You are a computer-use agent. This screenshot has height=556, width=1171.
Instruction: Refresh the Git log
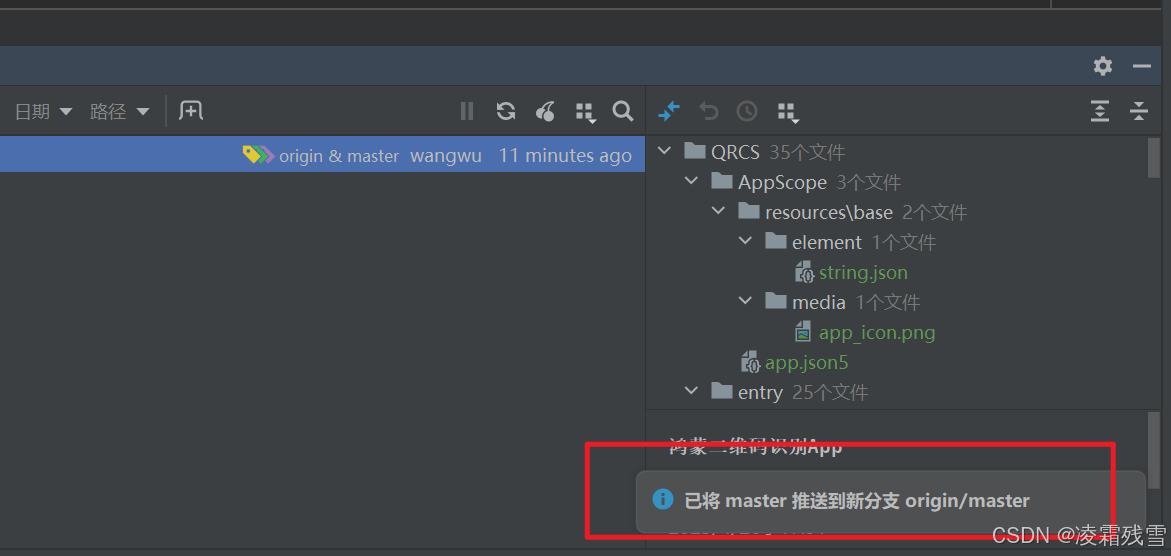pos(506,111)
